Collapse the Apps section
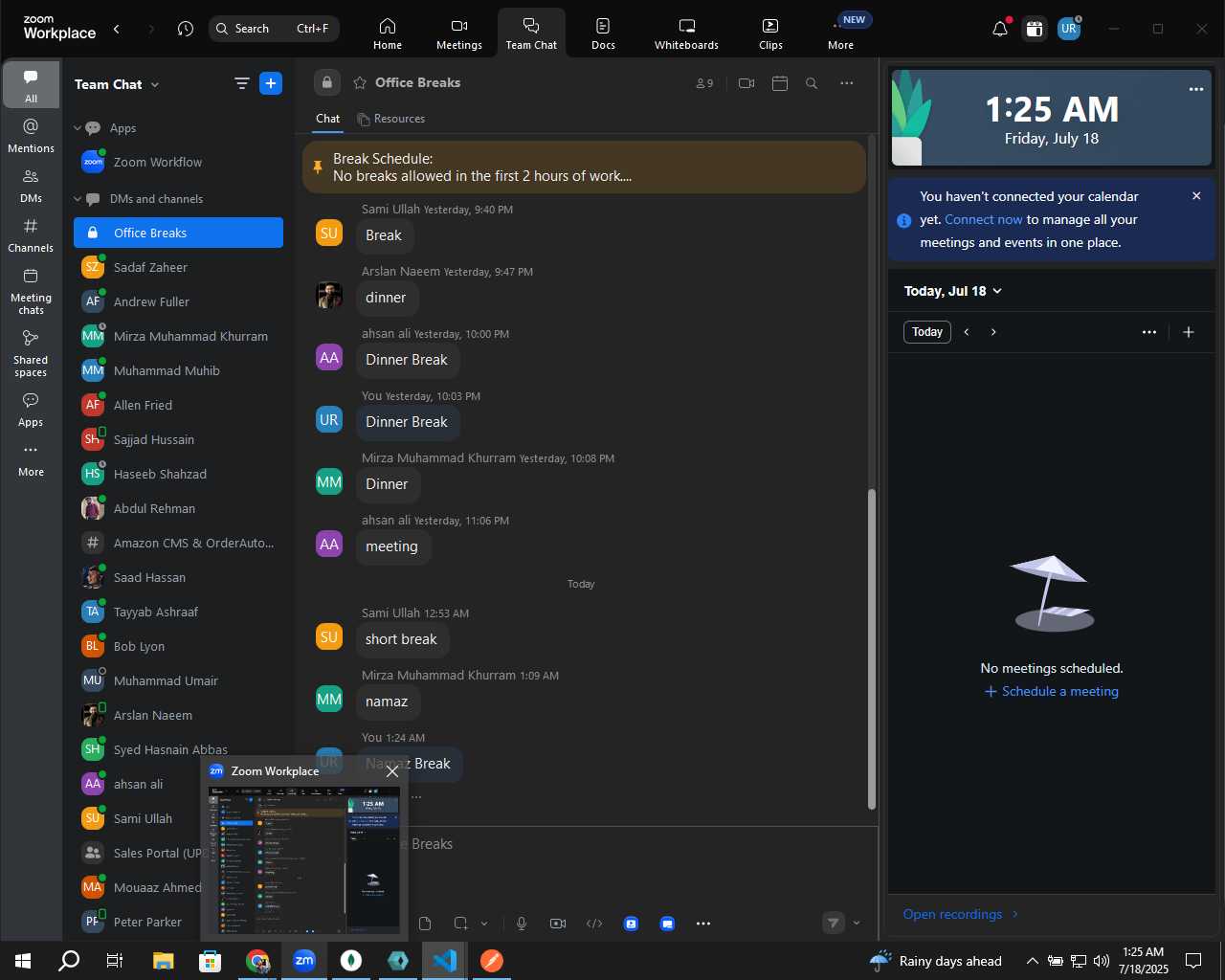 (x=78, y=128)
